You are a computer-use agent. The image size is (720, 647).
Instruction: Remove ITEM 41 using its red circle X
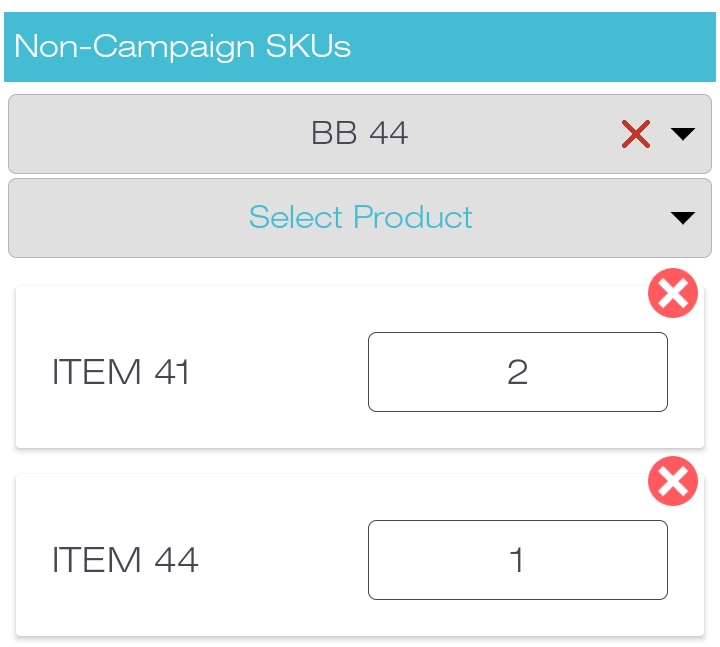(673, 294)
